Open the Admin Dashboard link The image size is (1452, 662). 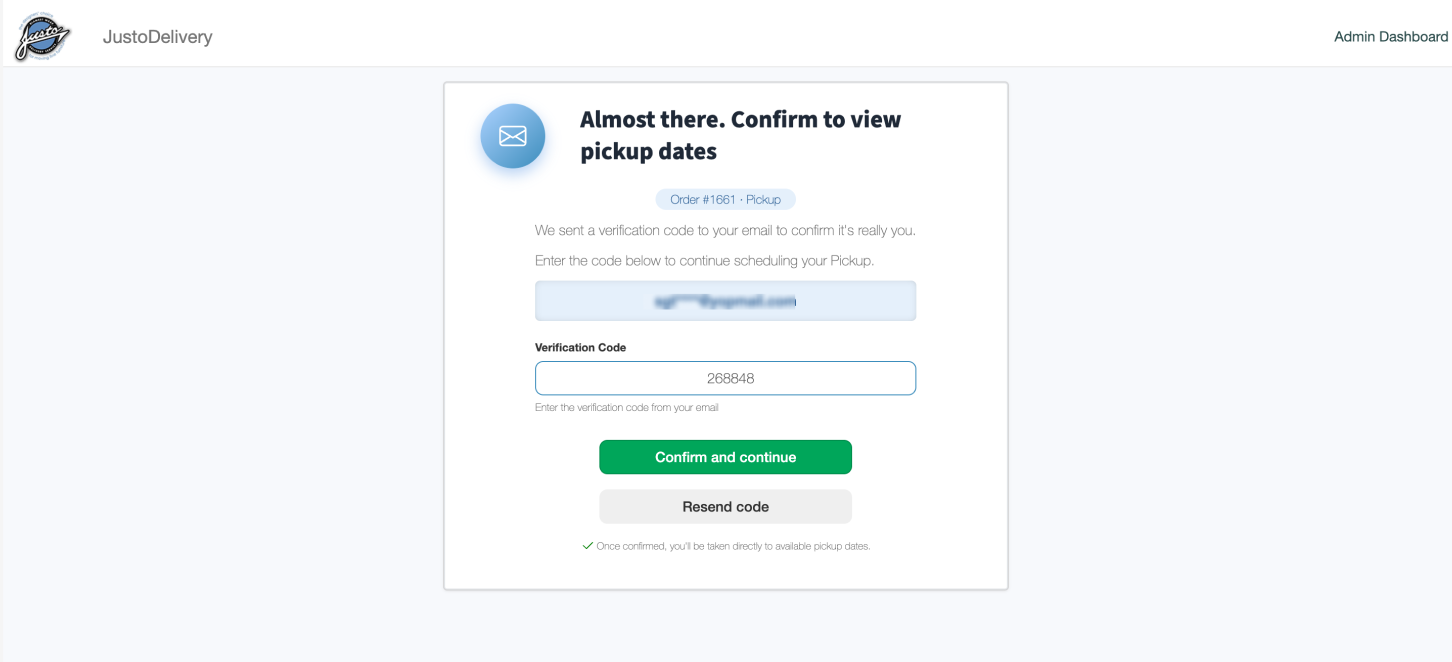point(1390,36)
